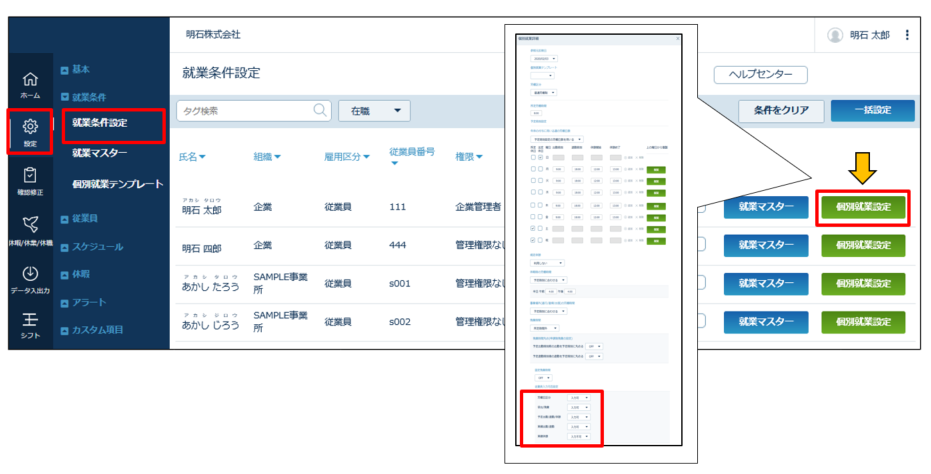931x474 pixels.
Task: Click 就業マスター button for あかし じろう row
Action: point(766,322)
